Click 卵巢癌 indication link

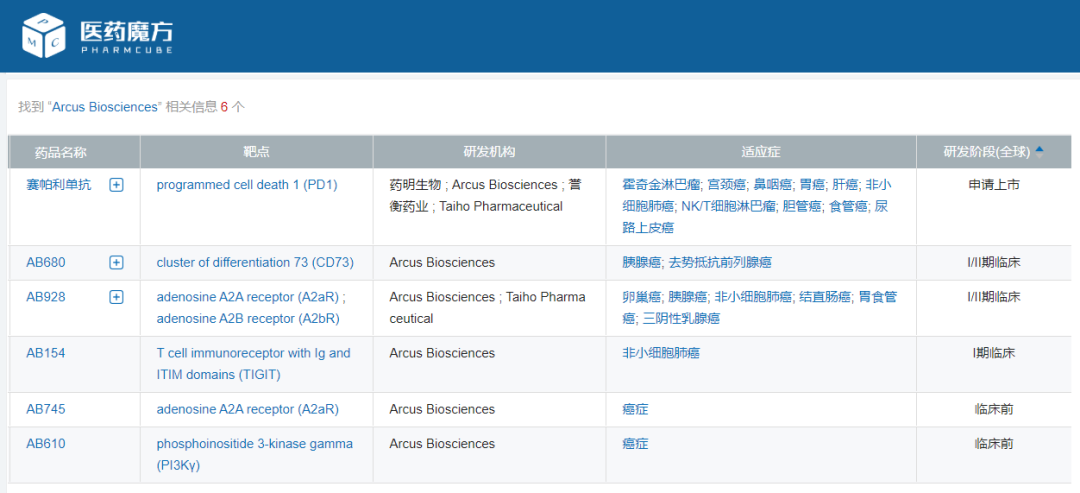pyautogui.click(x=642, y=297)
